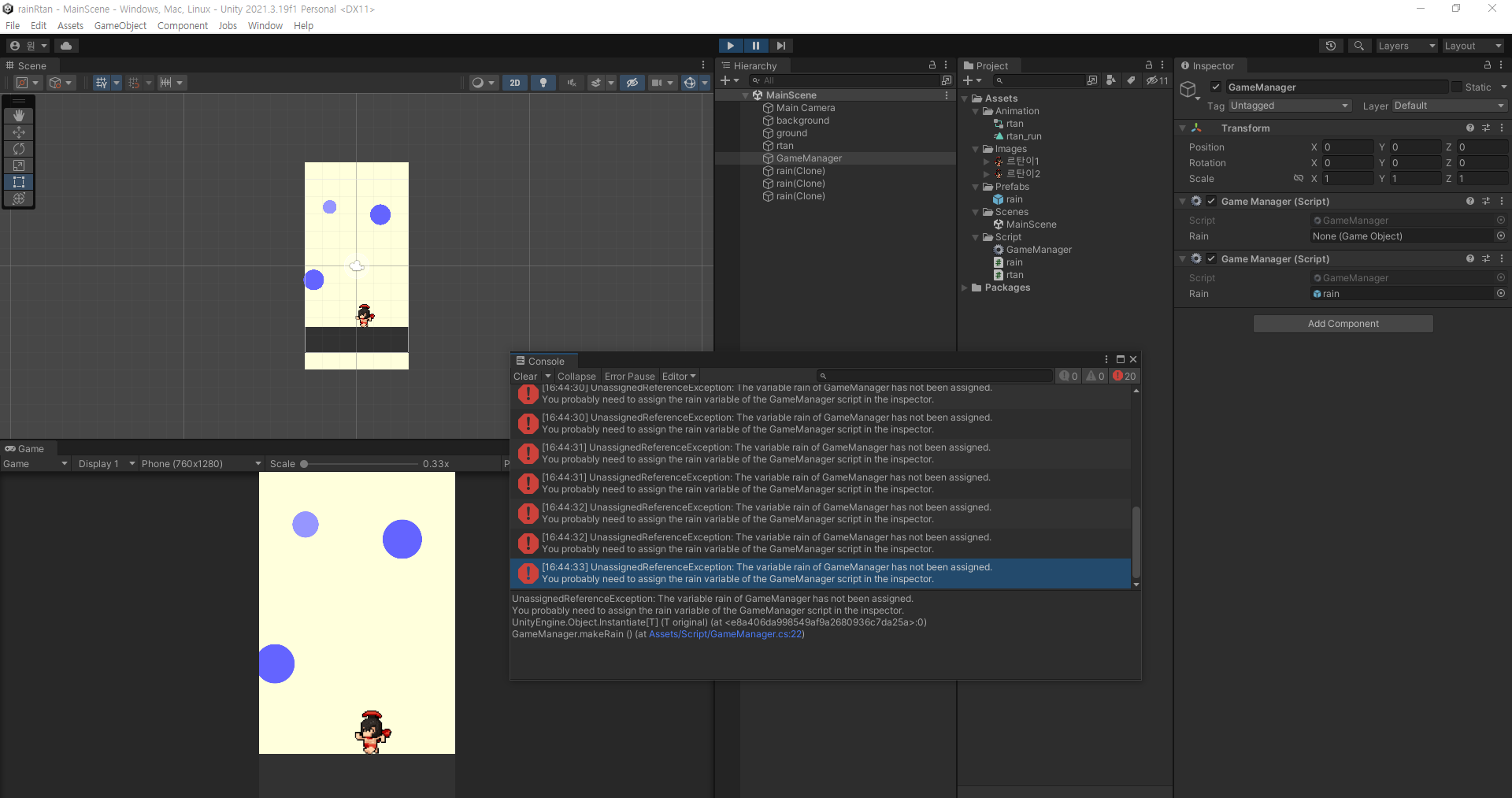This screenshot has width=1512, height=798.
Task: Toggle Scene audio mute
Action: coord(572,83)
